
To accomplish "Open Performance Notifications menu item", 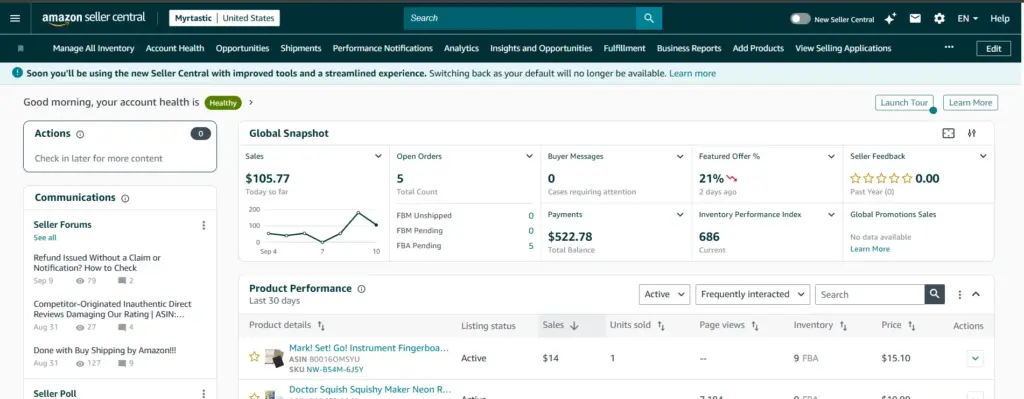I will tap(383, 48).
